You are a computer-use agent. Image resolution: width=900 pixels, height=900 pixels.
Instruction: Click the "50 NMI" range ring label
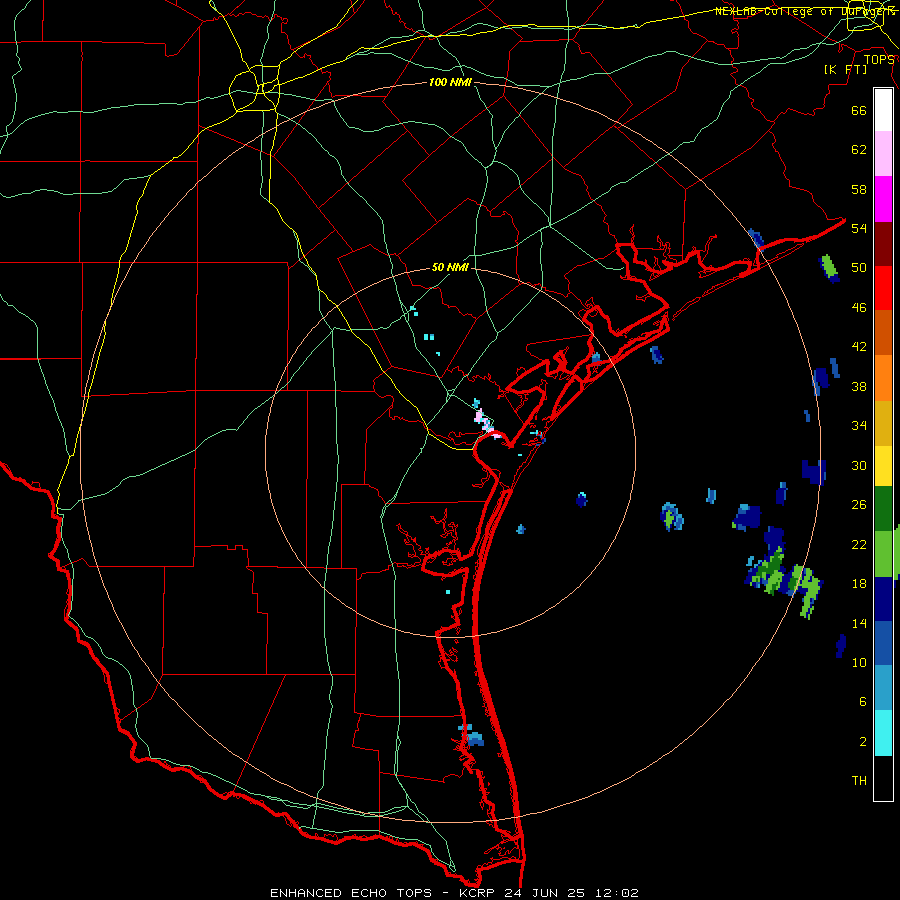click(450, 267)
